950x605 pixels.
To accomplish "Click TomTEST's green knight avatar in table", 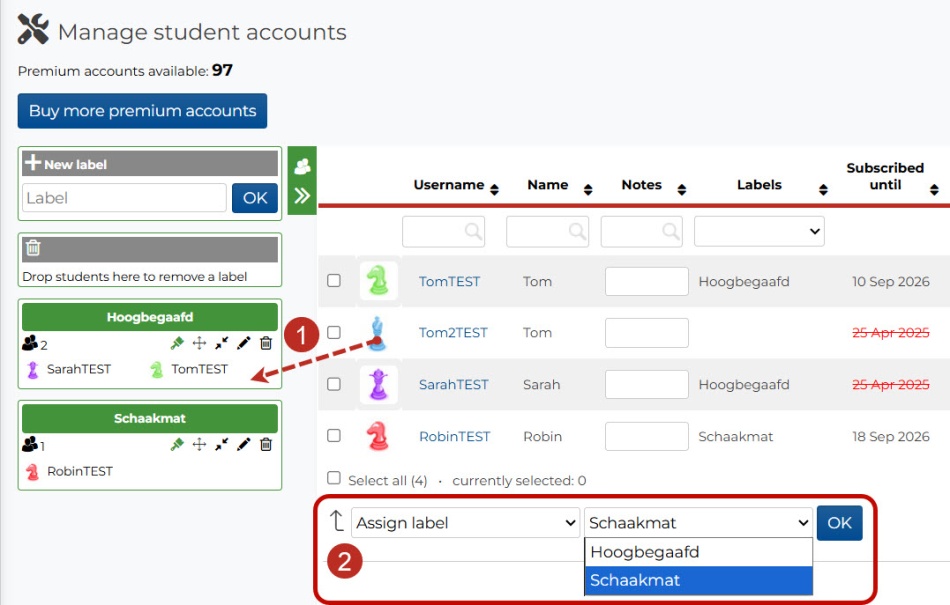I will click(377, 281).
